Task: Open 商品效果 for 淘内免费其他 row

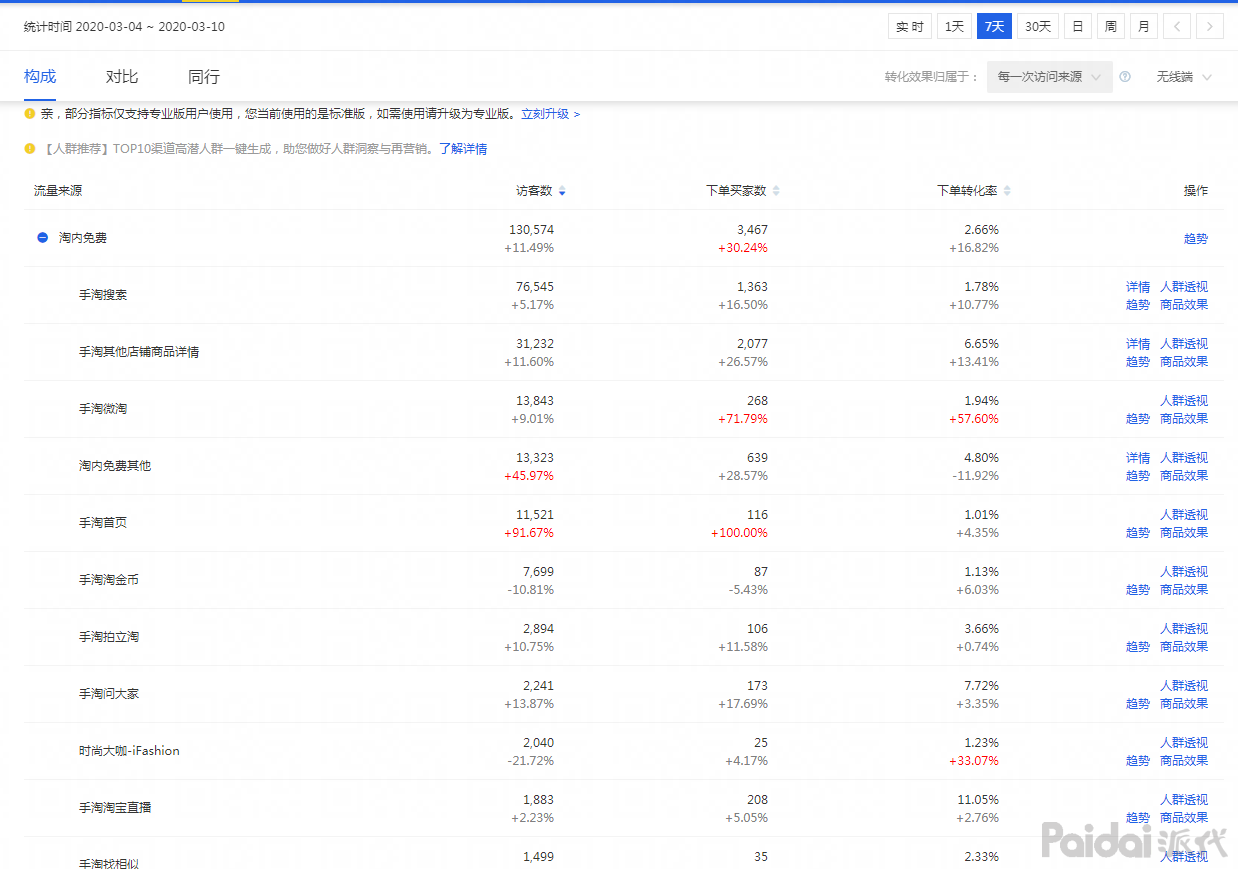Action: coord(1184,476)
